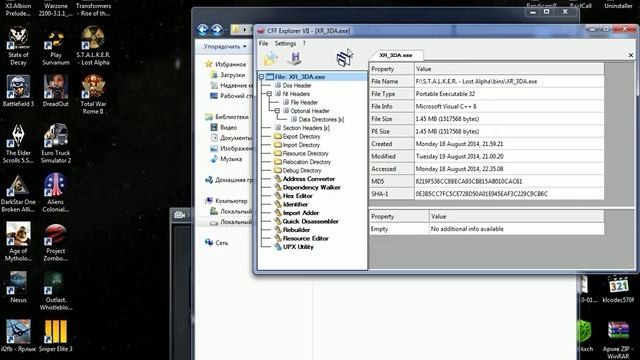640x360 pixels.
Task: Collapse the Nt Headers tree node
Action: coord(269,94)
